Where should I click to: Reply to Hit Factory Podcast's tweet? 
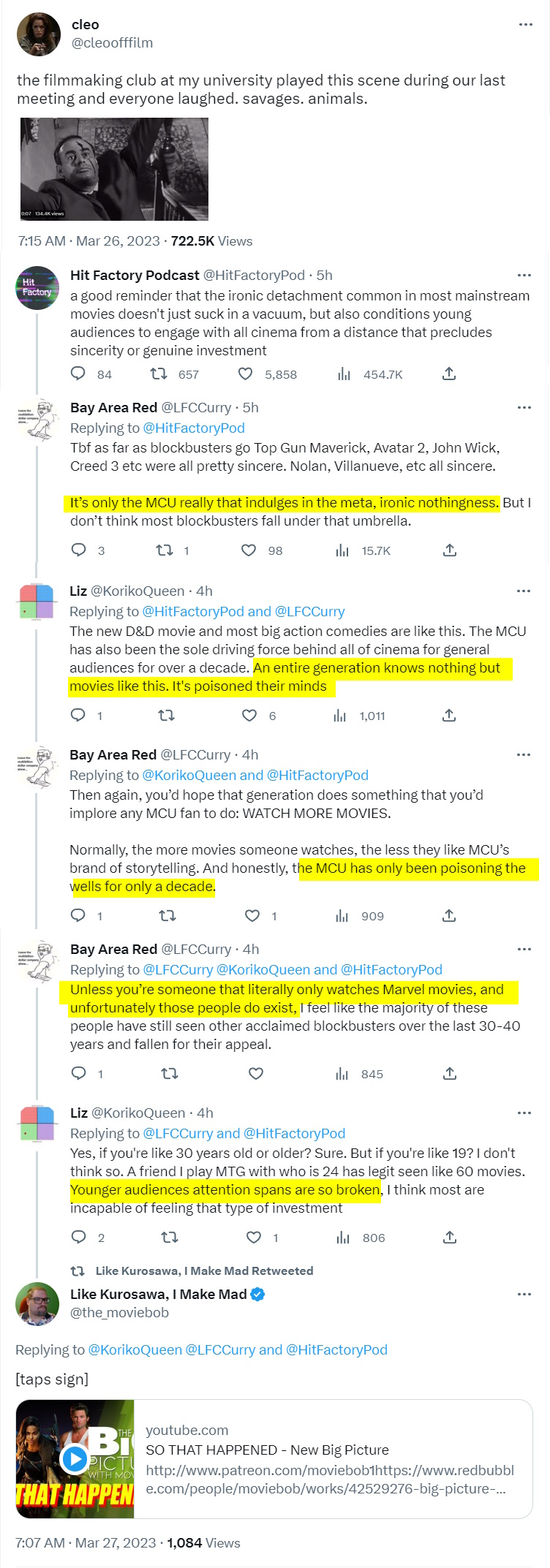click(78, 374)
